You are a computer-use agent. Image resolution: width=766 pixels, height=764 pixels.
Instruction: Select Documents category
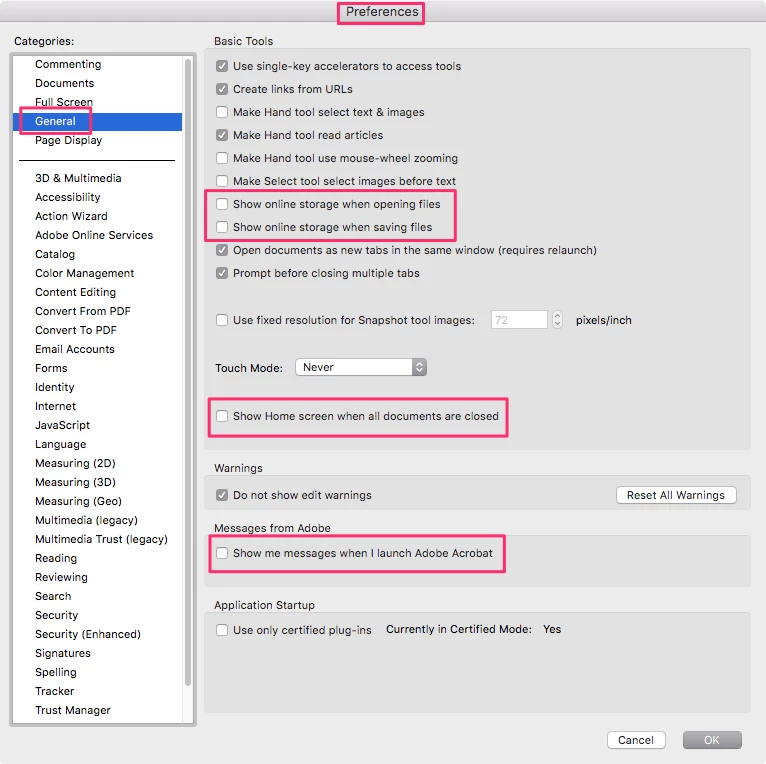coord(64,83)
